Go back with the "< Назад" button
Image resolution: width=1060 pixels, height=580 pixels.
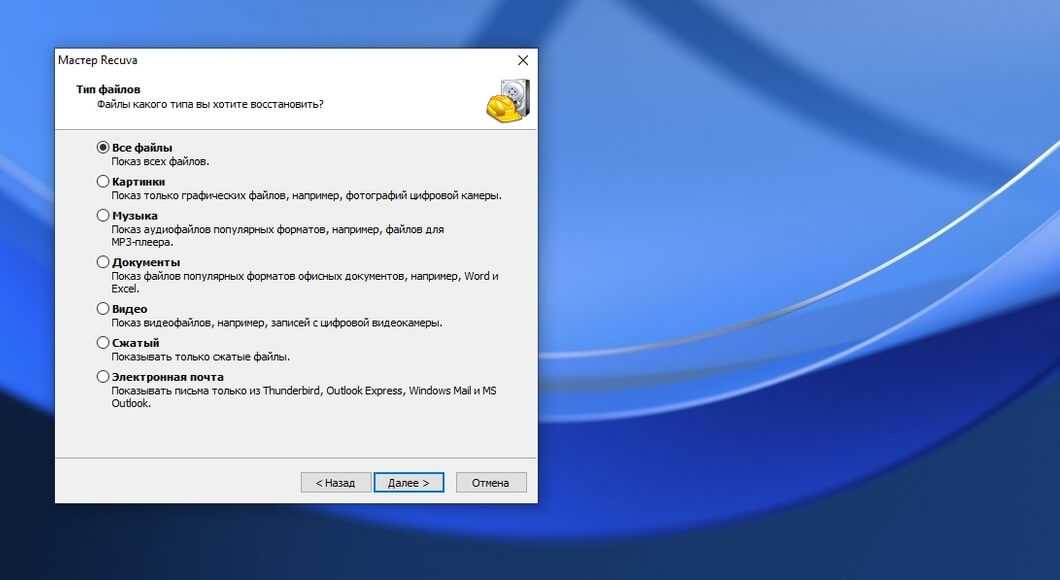point(336,483)
